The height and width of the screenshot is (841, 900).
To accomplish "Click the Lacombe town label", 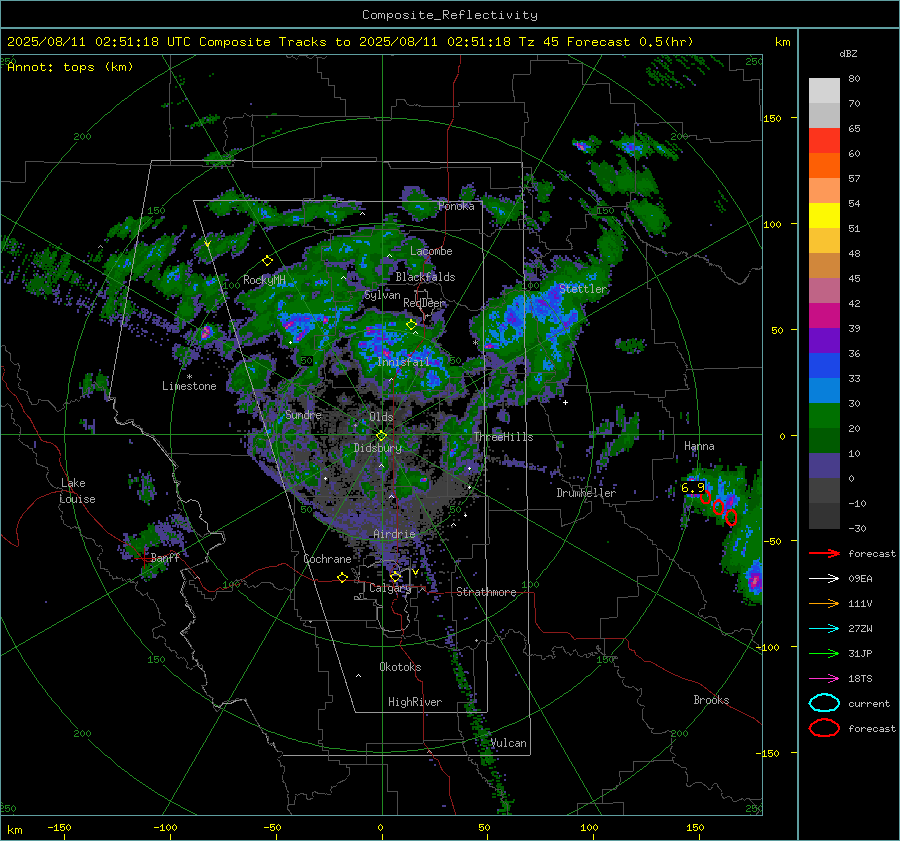I will click(431, 251).
